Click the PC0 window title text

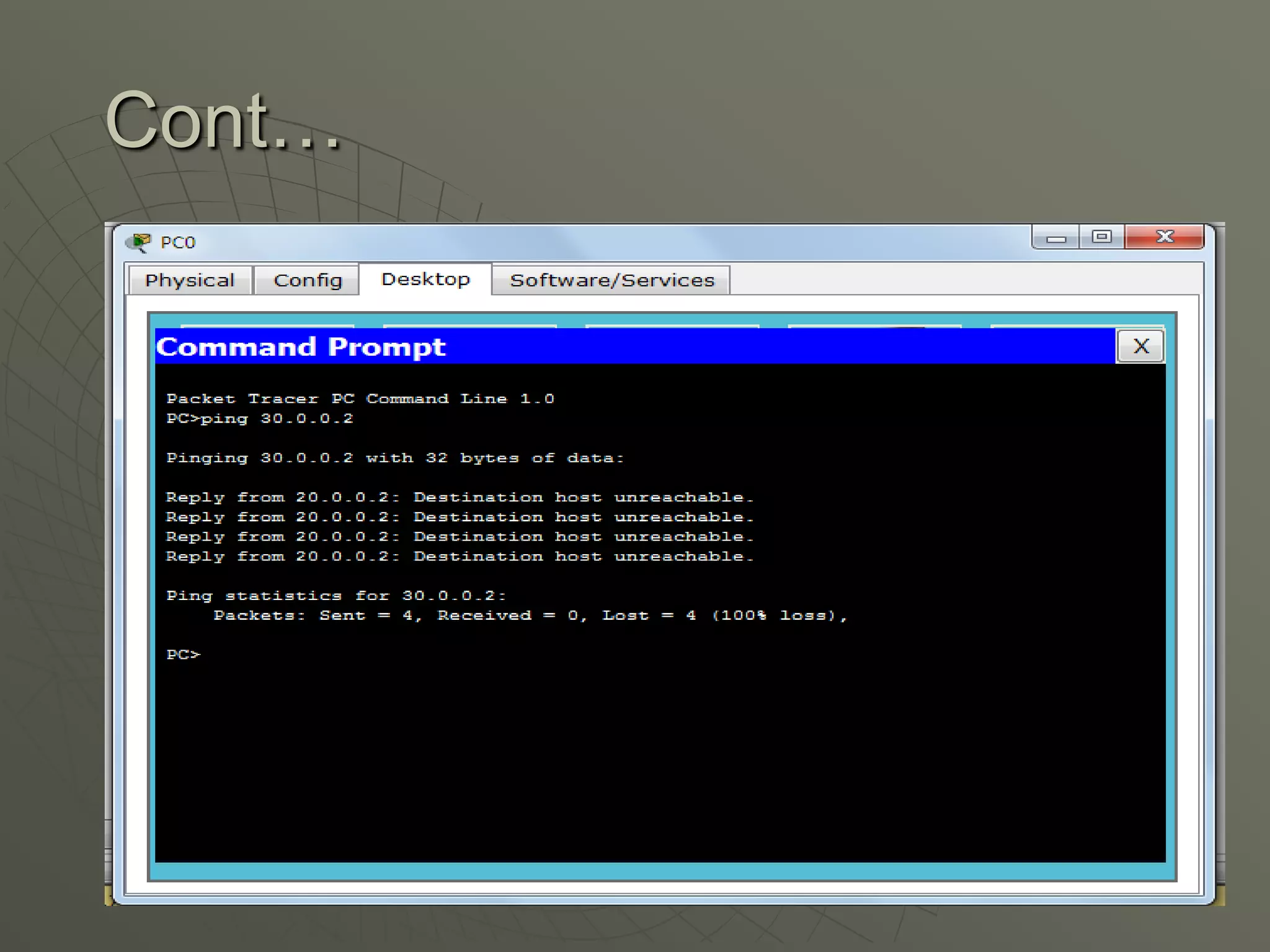click(178, 242)
